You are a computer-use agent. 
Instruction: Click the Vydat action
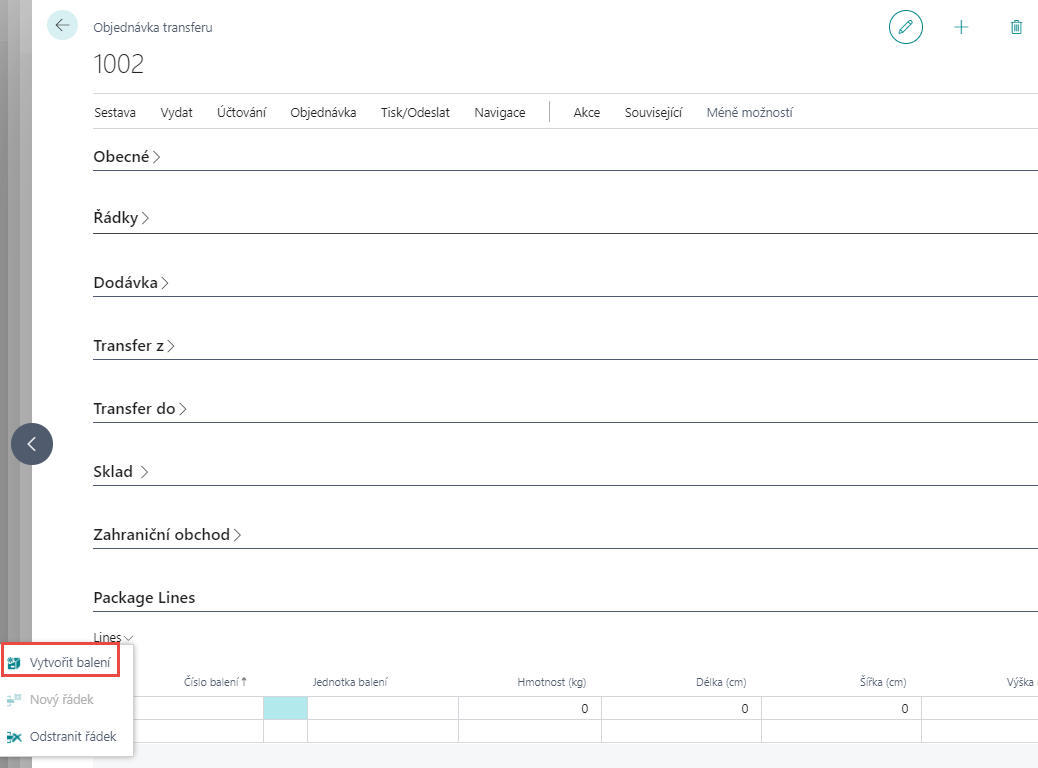(176, 113)
